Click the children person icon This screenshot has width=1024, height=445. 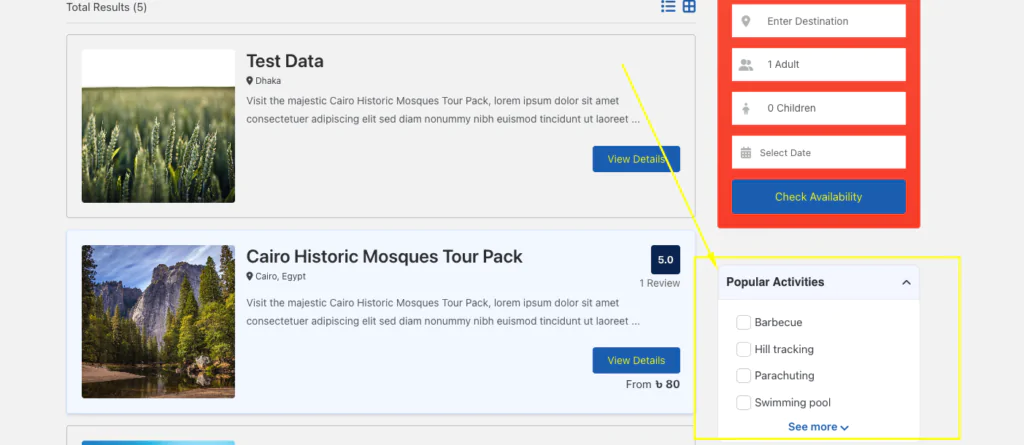(x=746, y=108)
